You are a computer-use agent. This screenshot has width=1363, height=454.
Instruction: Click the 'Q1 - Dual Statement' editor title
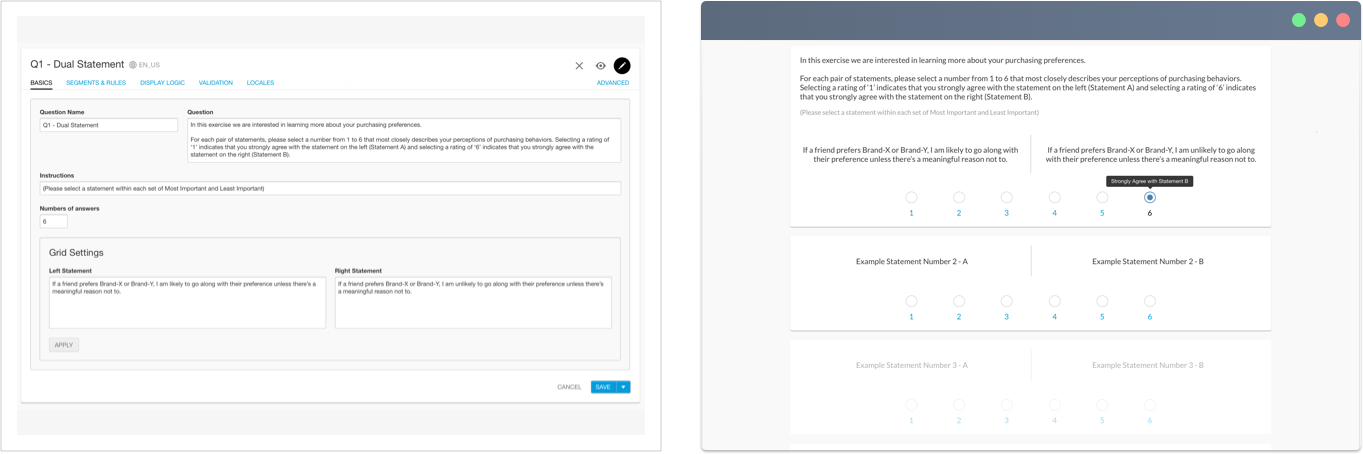[x=77, y=65]
